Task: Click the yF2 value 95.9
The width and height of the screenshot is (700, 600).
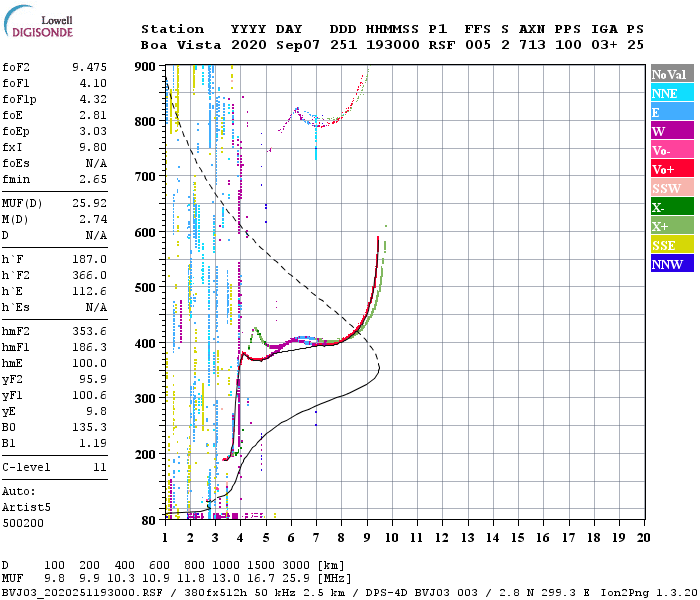Action: (93, 379)
